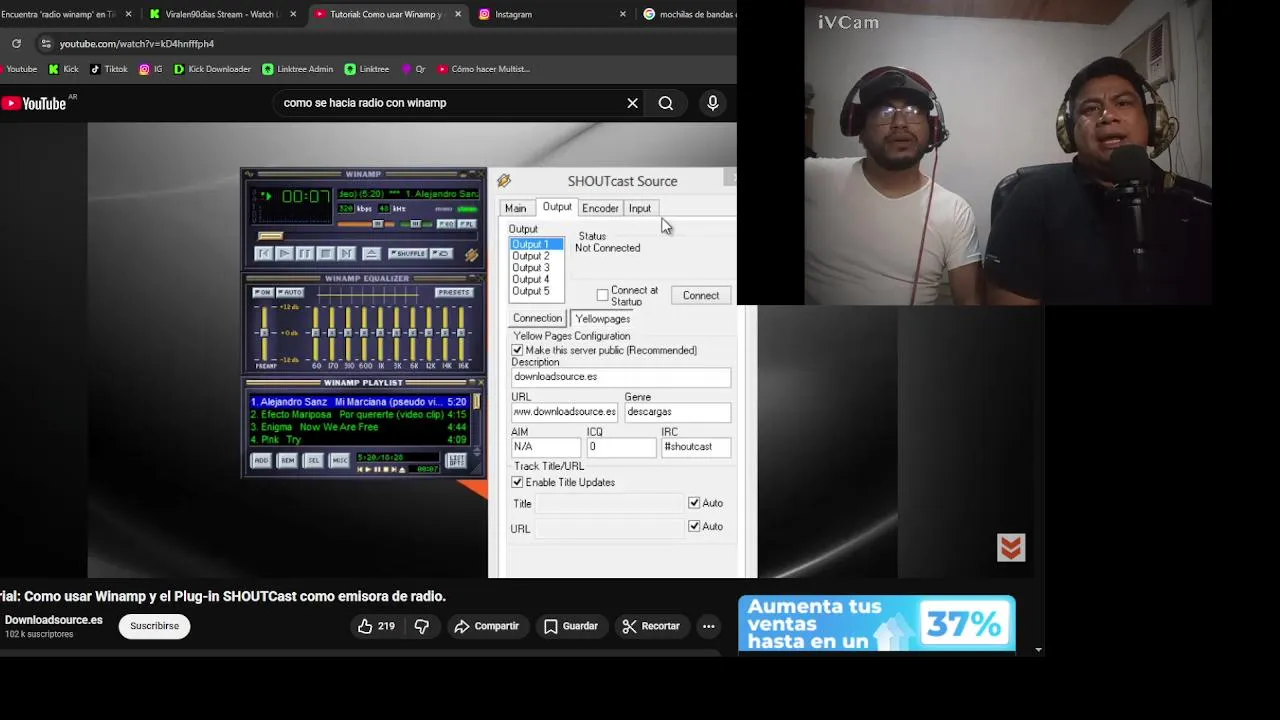Click the Guardar save button
Image resolution: width=1280 pixels, height=720 pixels.
point(571,626)
